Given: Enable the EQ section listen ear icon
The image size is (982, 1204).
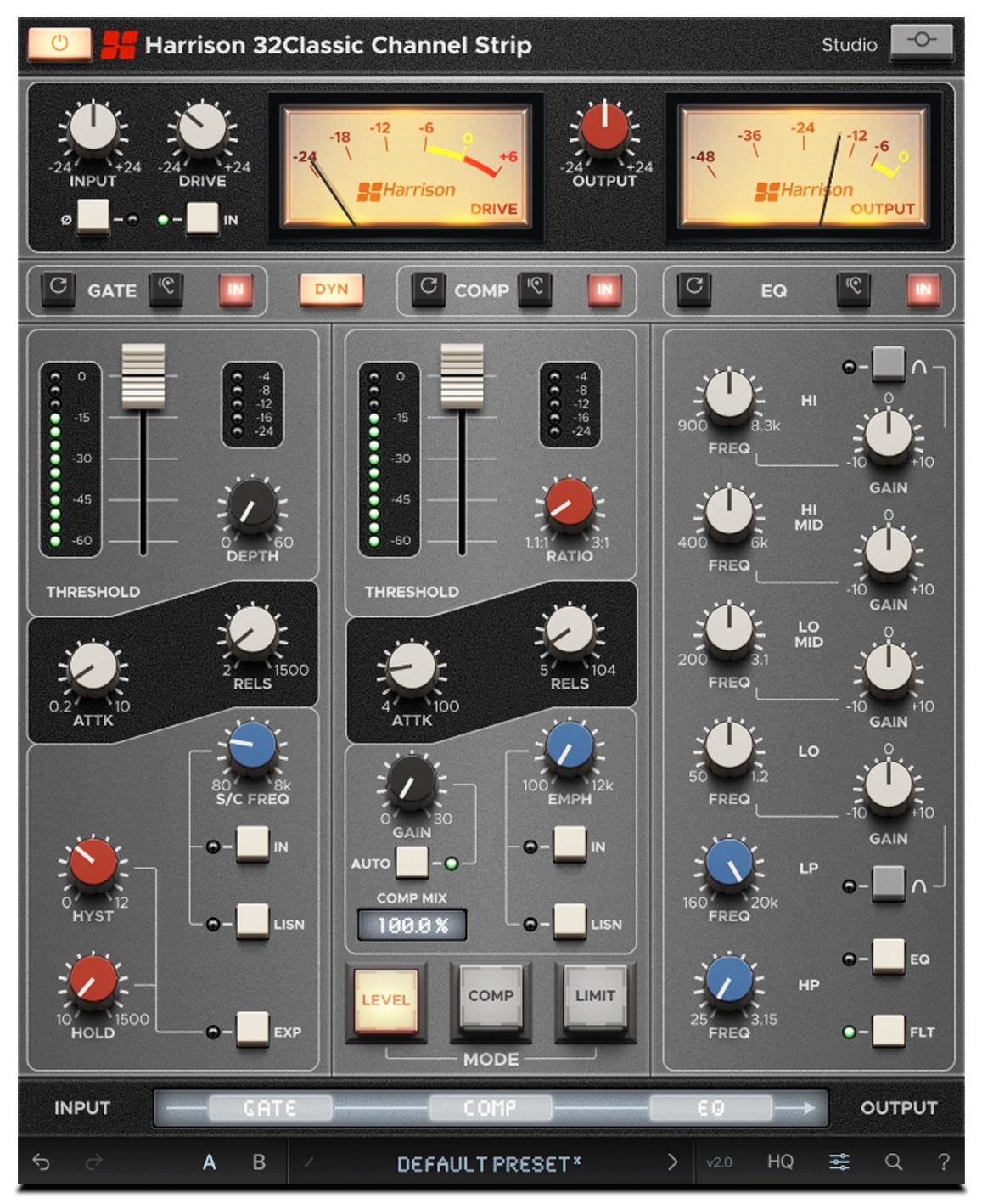Looking at the screenshot, I should click(853, 289).
